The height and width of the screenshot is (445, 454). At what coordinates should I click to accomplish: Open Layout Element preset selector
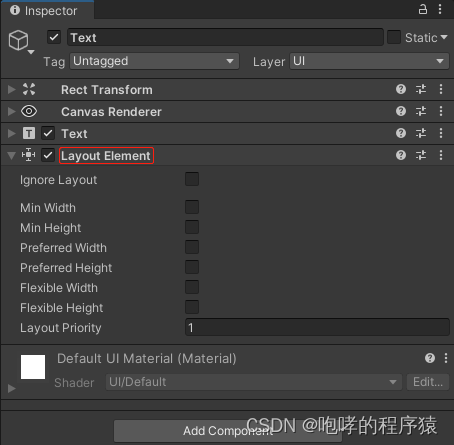(x=421, y=155)
